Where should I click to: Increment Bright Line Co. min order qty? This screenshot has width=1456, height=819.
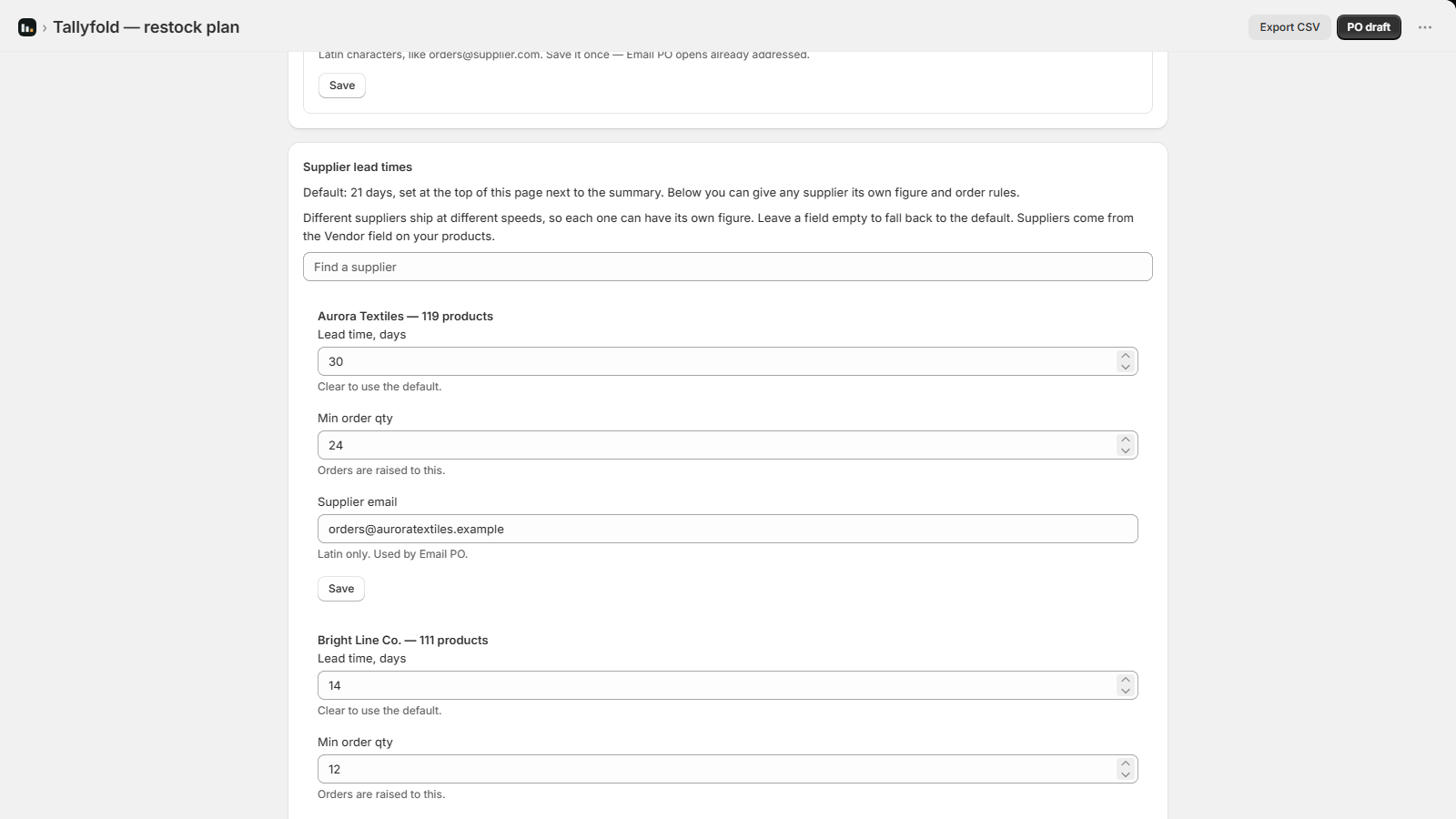pos(1126,763)
